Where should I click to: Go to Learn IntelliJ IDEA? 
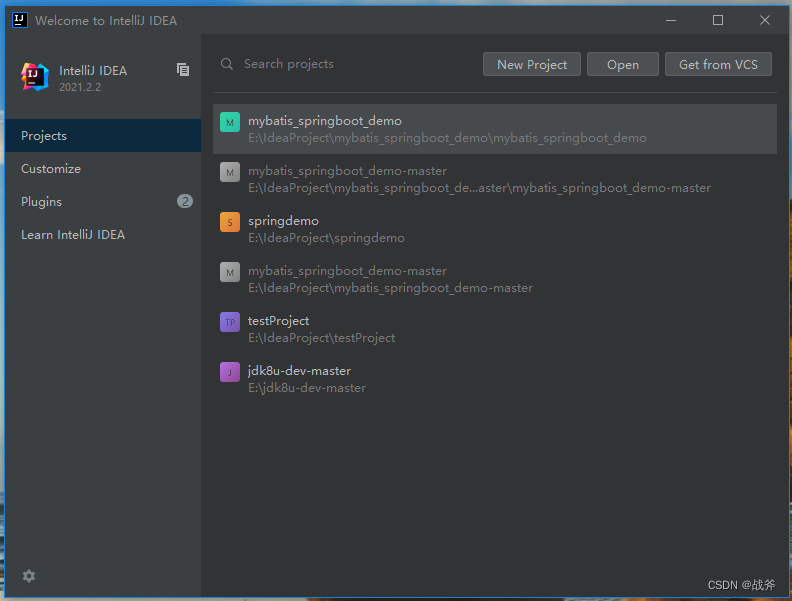tap(103, 235)
